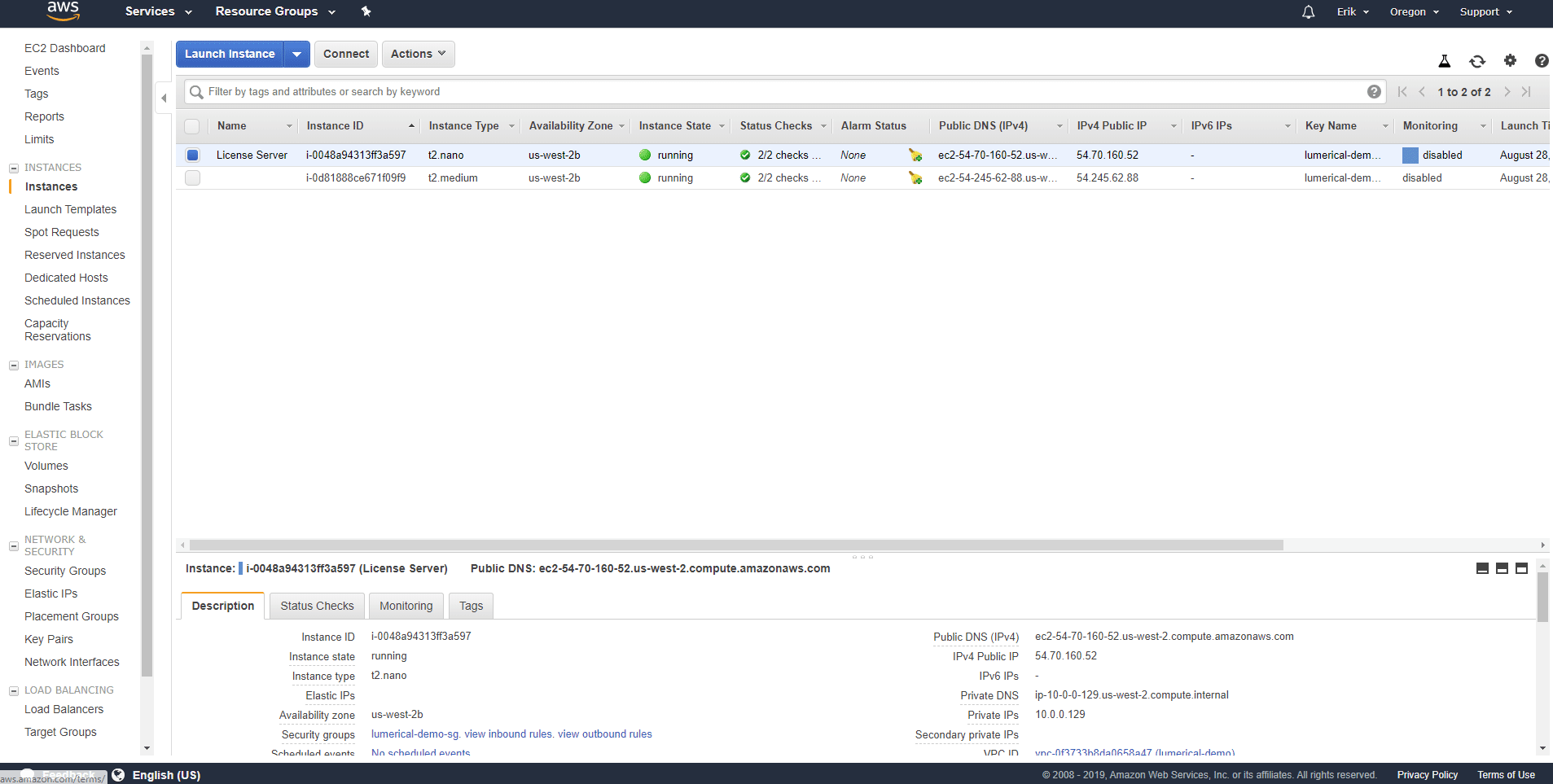Click alarm icon for t2.medium instance row
The height and width of the screenshot is (784, 1553).
coord(915,177)
